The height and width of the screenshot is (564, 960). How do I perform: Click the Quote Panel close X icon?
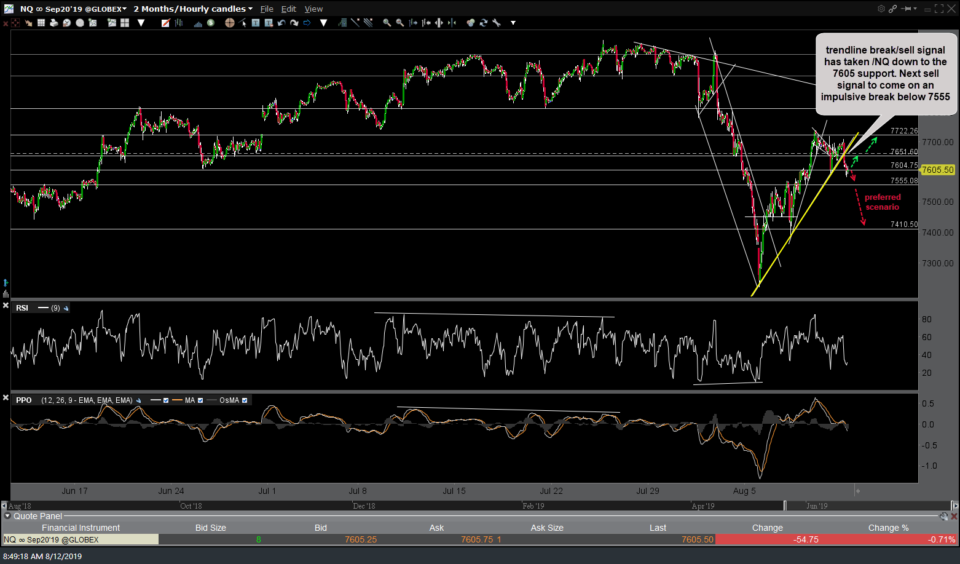click(x=954, y=516)
